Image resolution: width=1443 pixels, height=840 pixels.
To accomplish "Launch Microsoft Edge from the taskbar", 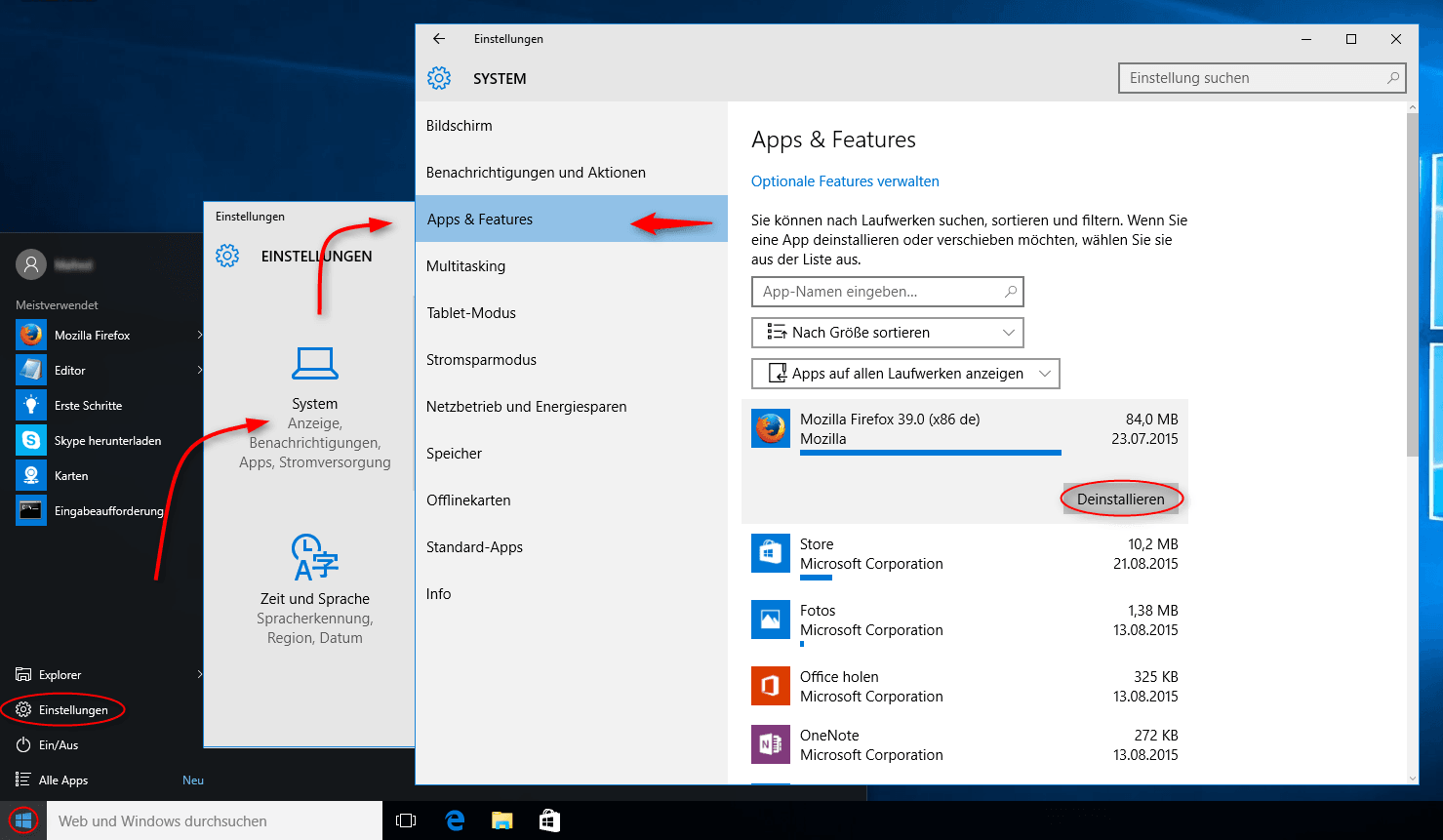I will point(455,820).
